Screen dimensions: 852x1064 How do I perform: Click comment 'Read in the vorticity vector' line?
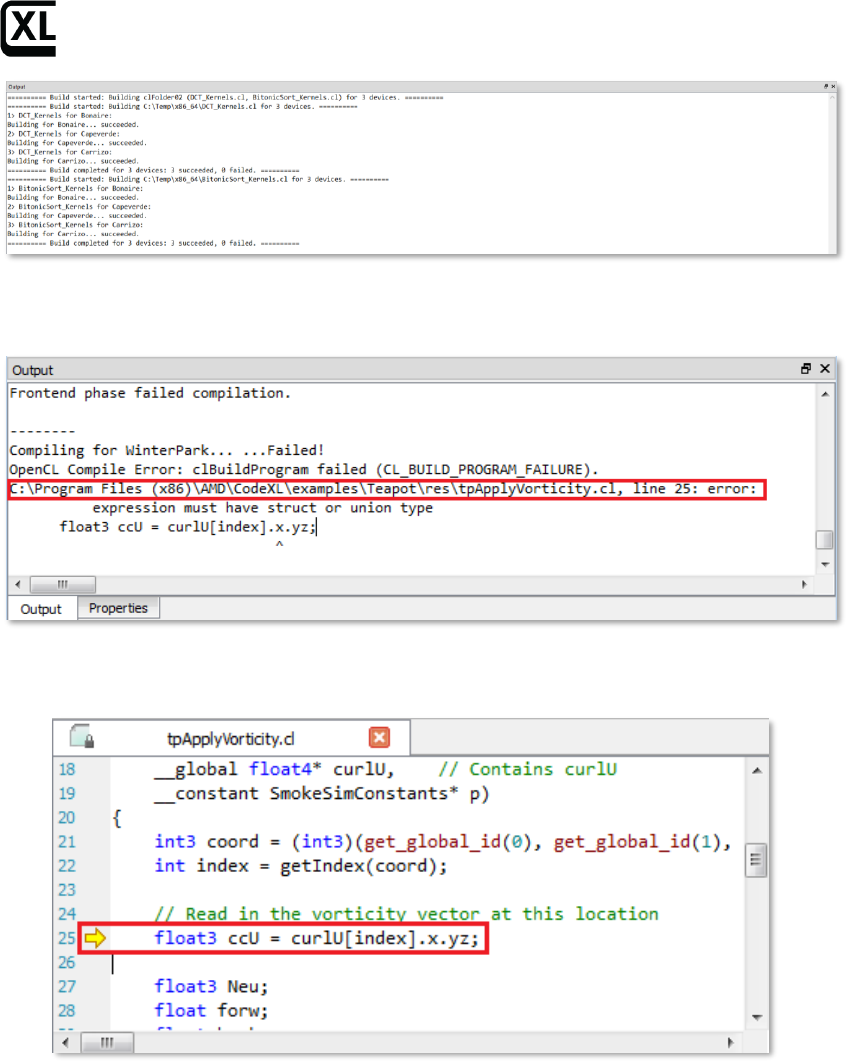click(406, 914)
